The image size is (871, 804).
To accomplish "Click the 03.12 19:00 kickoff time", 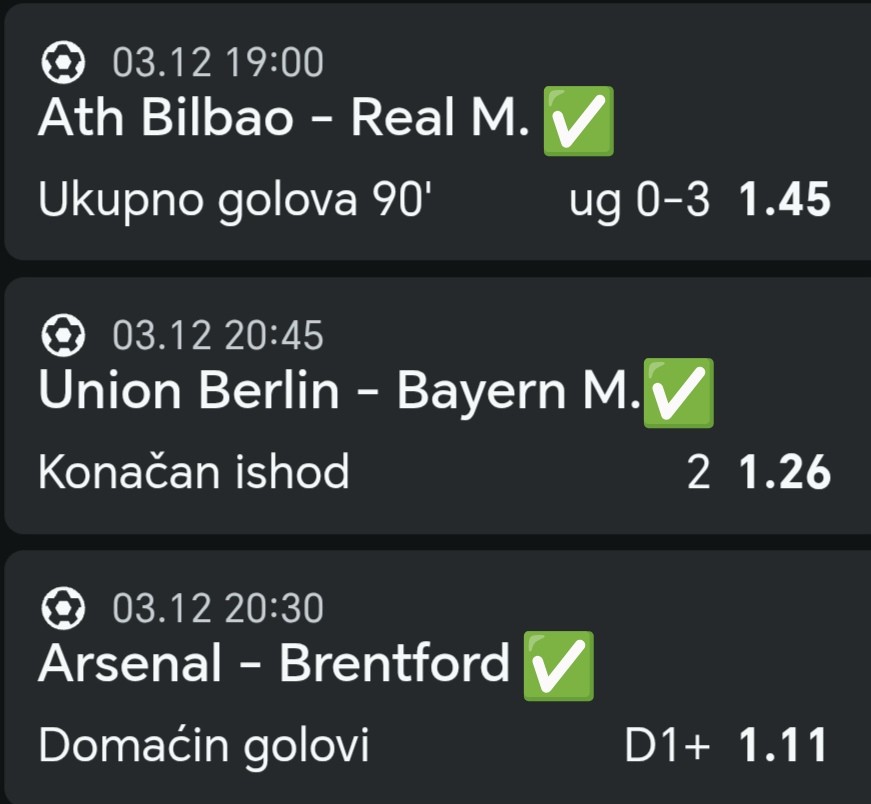I will coord(218,65).
